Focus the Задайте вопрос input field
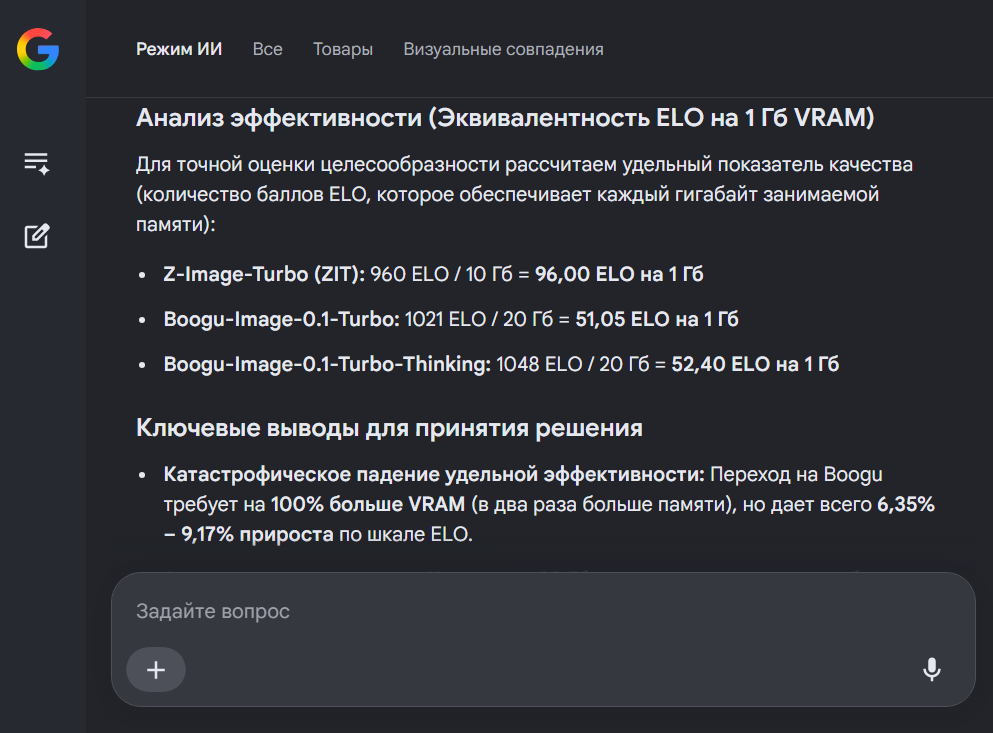This screenshot has height=733, width=993. tap(543, 611)
